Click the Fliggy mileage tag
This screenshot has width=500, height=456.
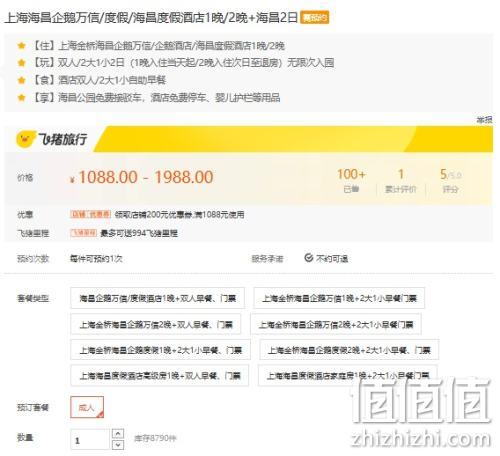tap(83, 233)
